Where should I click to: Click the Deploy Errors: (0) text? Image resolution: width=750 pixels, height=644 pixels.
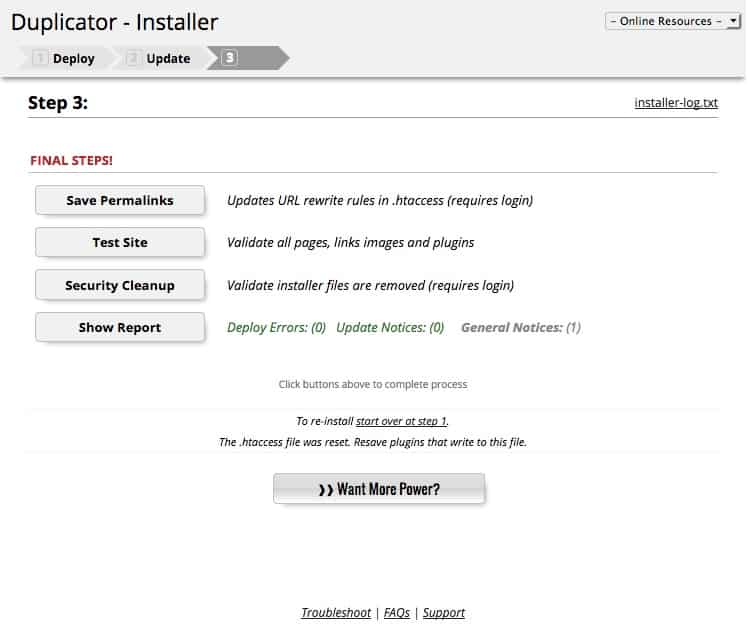tap(276, 327)
